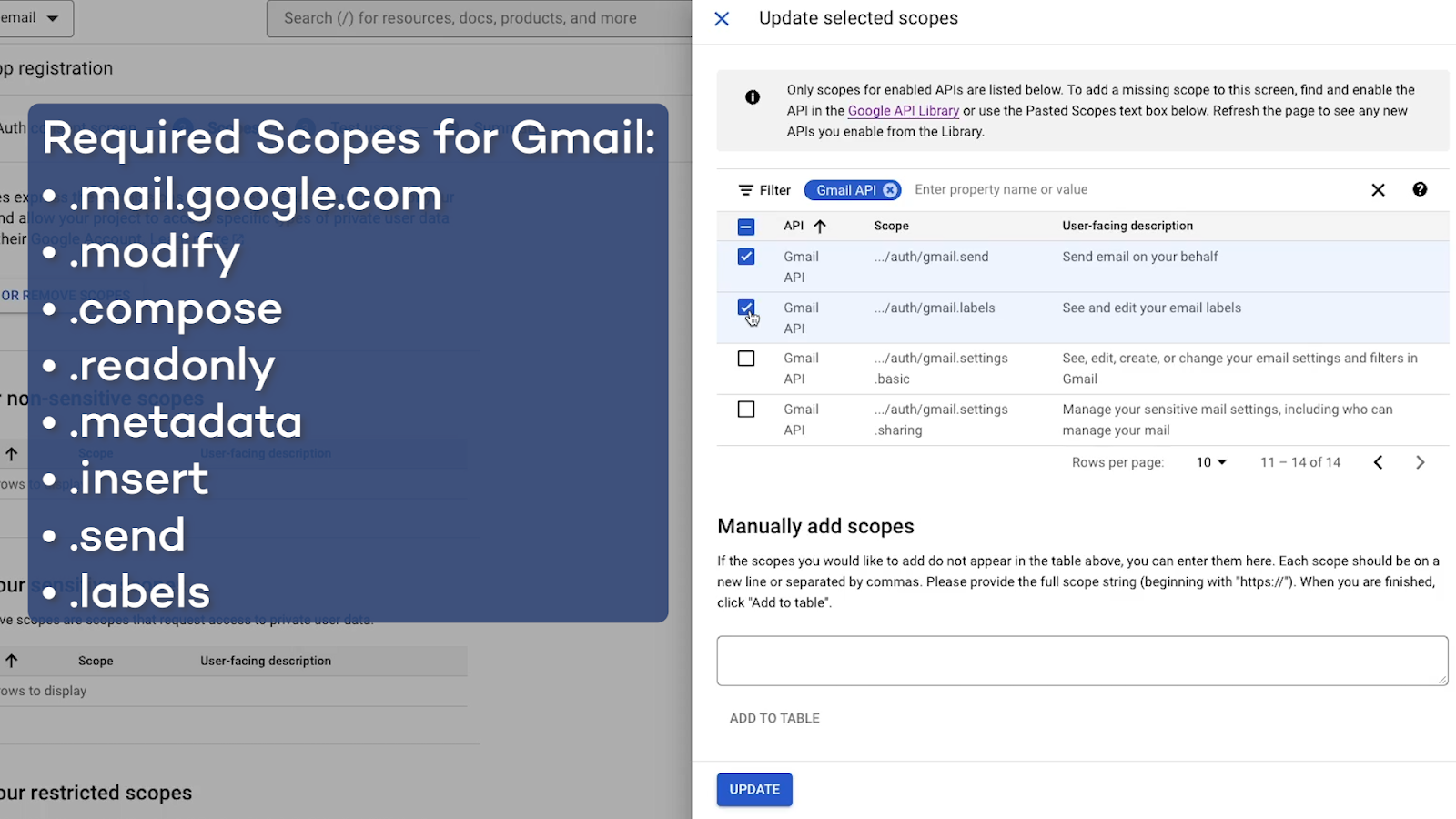Select 'See and edit your email labels' description
Viewport: 1456px width, 819px height.
(1151, 308)
